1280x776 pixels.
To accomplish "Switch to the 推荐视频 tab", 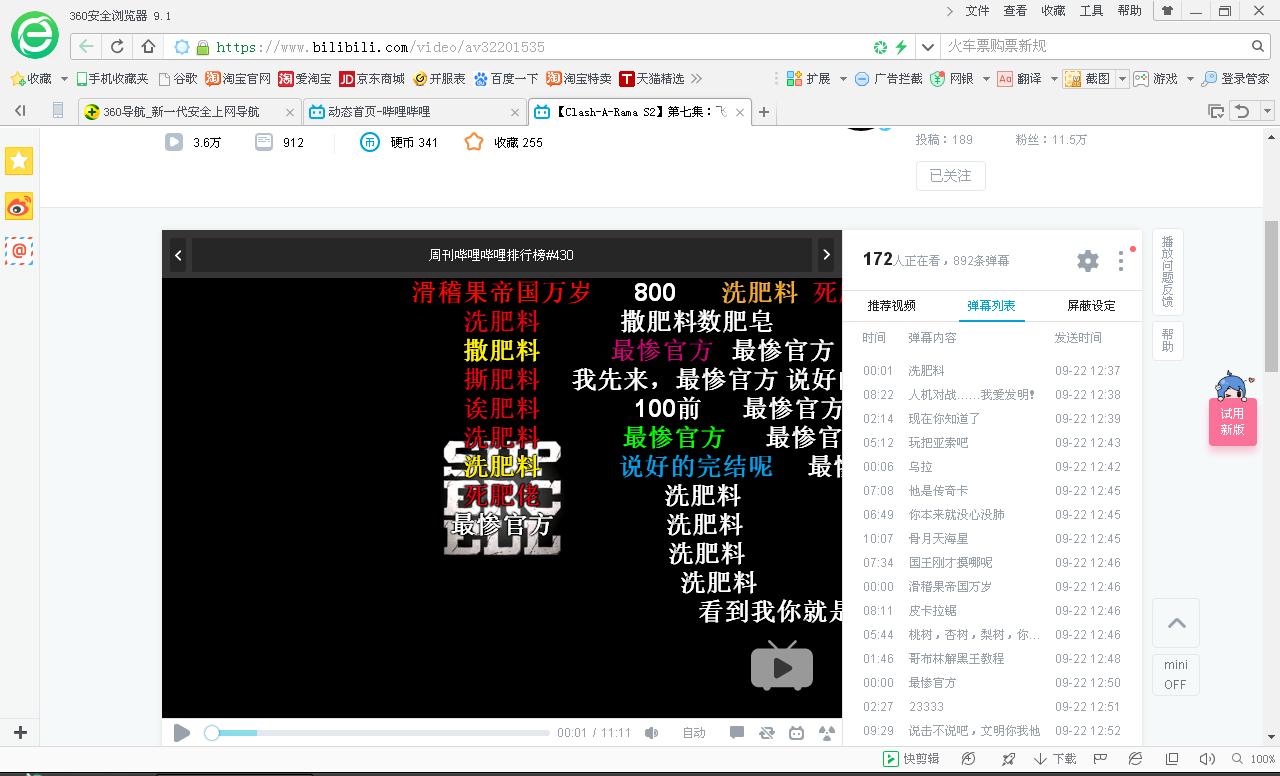I will (891, 306).
